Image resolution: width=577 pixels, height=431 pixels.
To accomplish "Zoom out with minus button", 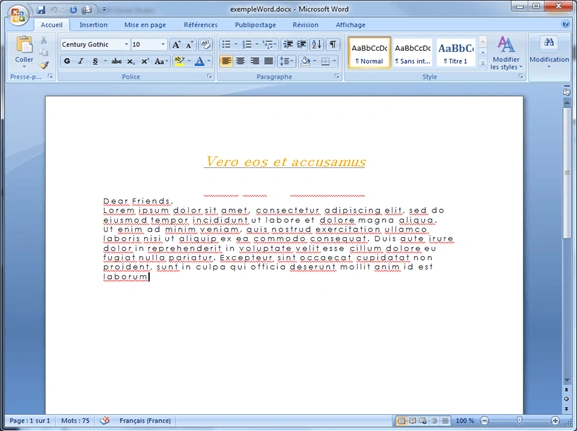I will (x=485, y=420).
